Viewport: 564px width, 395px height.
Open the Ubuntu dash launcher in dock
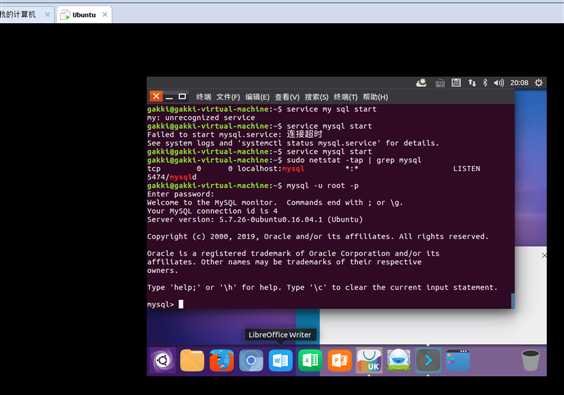(x=163, y=360)
